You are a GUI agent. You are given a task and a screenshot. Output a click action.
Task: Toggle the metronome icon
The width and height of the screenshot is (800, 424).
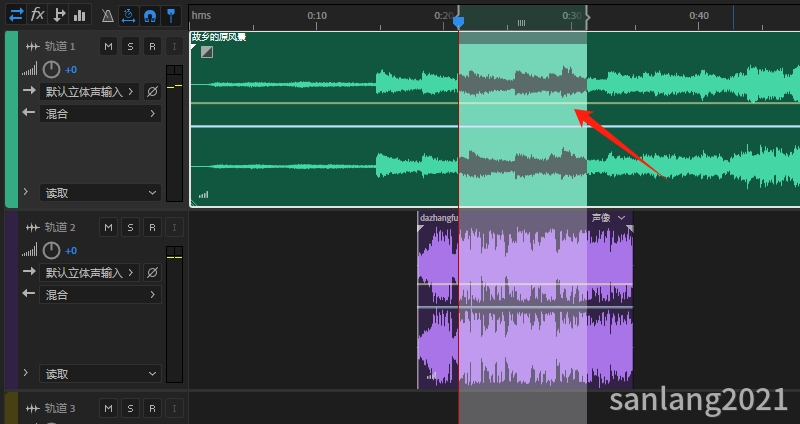(107, 15)
